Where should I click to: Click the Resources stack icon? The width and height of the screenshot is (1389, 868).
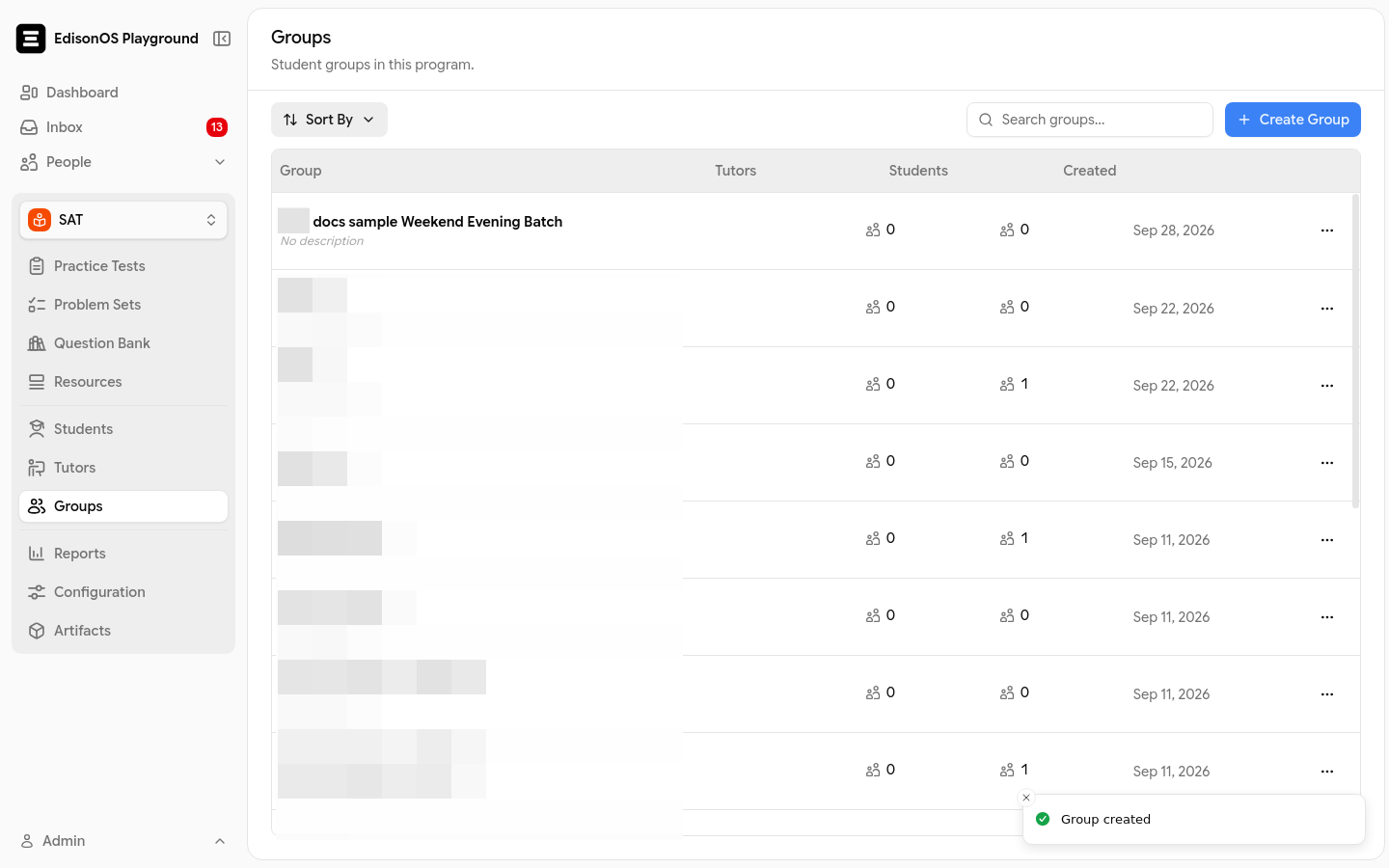(x=37, y=382)
